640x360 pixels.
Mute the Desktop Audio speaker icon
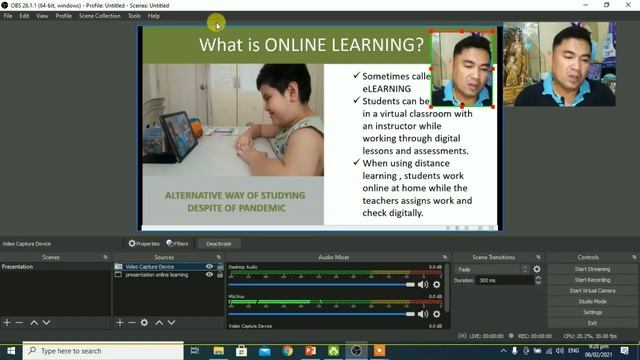(423, 284)
